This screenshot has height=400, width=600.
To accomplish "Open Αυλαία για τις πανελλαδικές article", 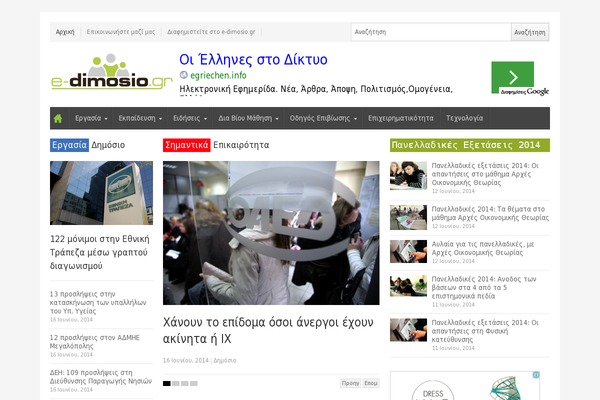I will click(x=483, y=248).
